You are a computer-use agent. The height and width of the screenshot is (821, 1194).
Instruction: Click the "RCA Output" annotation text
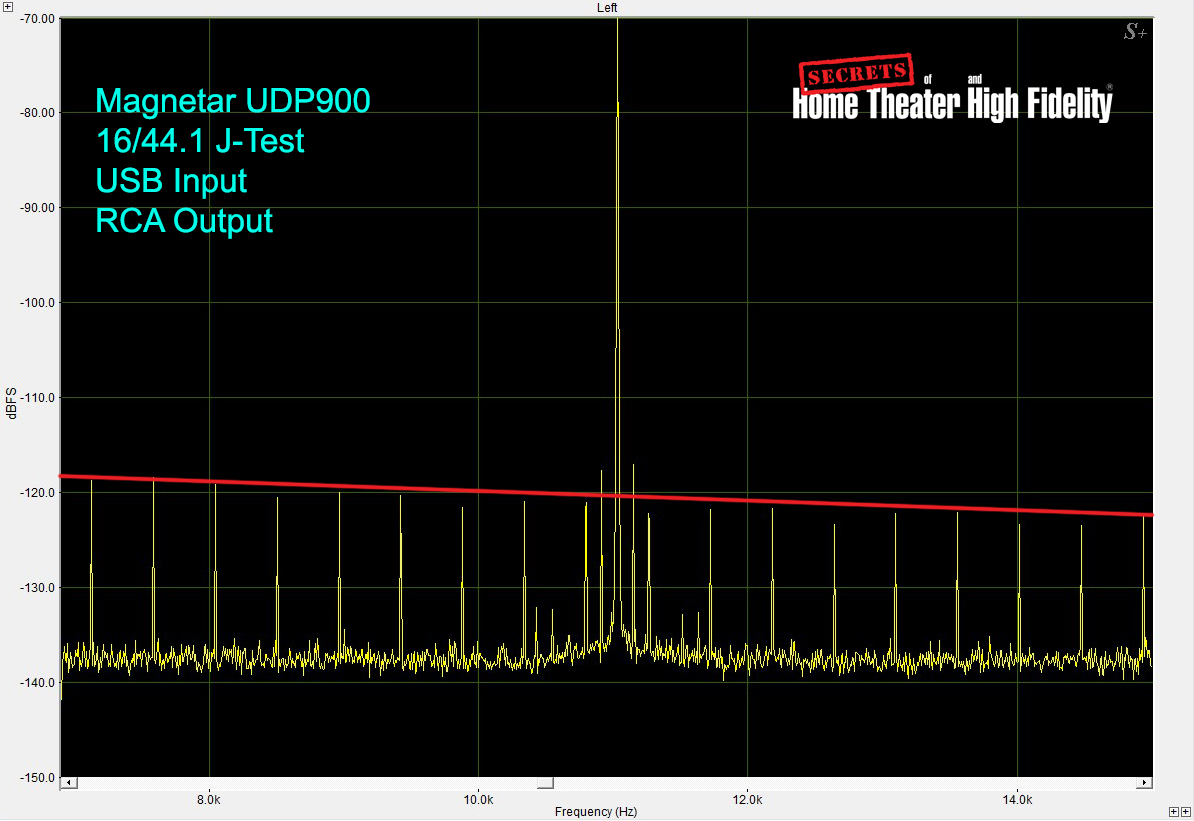coord(184,221)
